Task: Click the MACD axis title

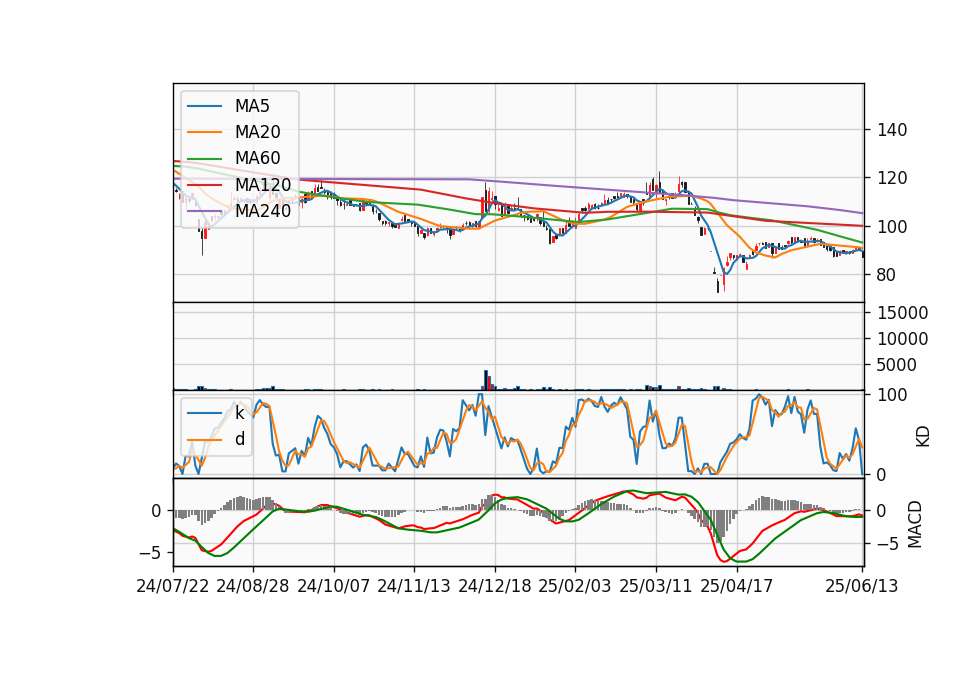Action: tap(914, 524)
